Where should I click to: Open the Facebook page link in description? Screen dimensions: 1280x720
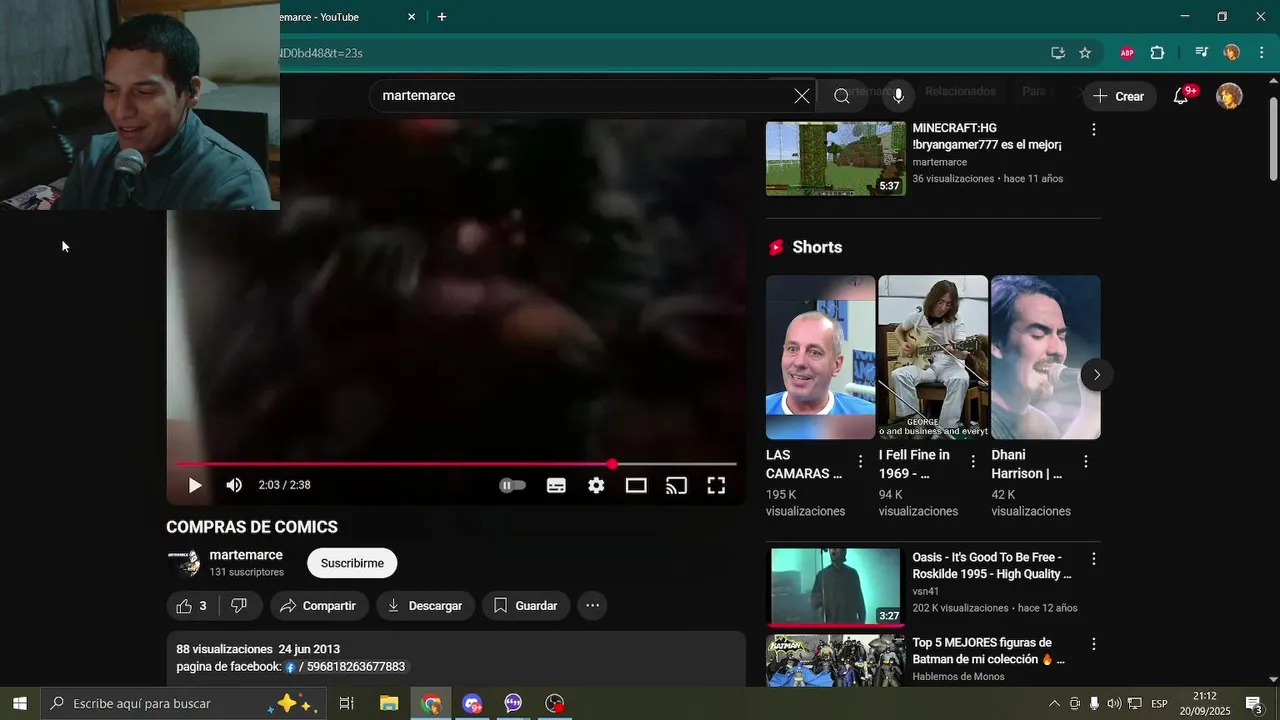[346, 667]
